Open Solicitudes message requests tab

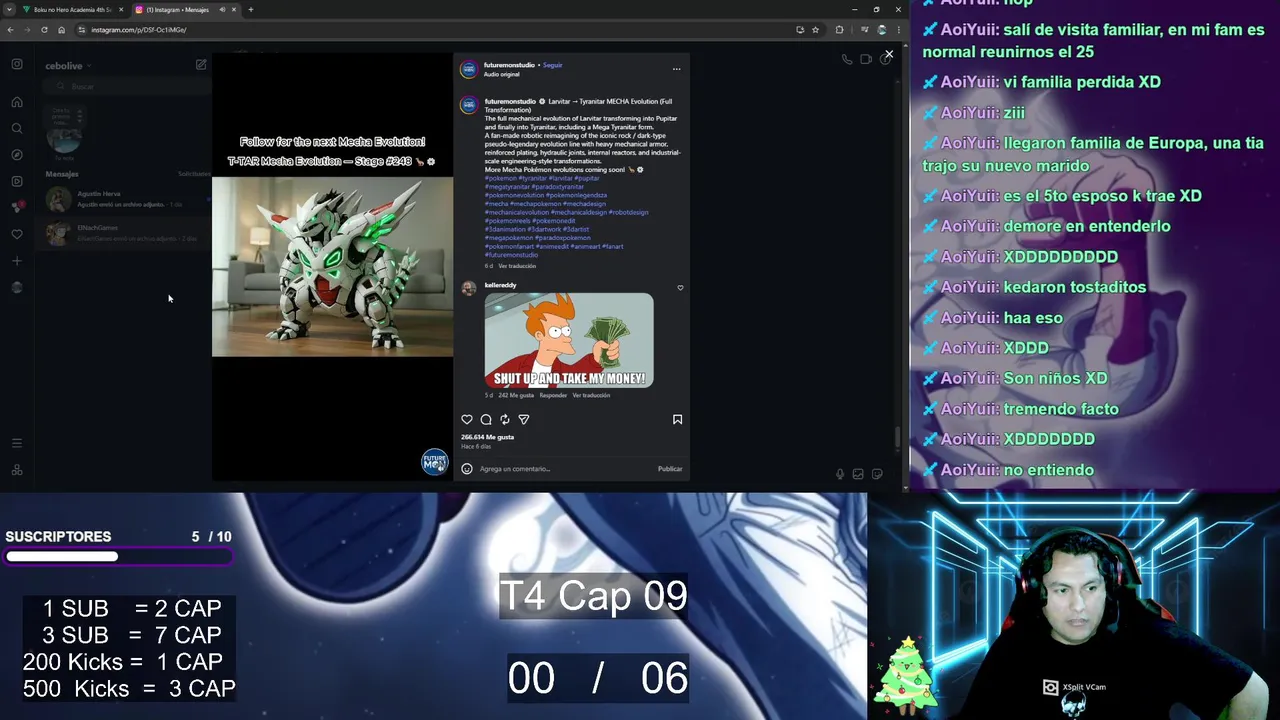(x=194, y=174)
